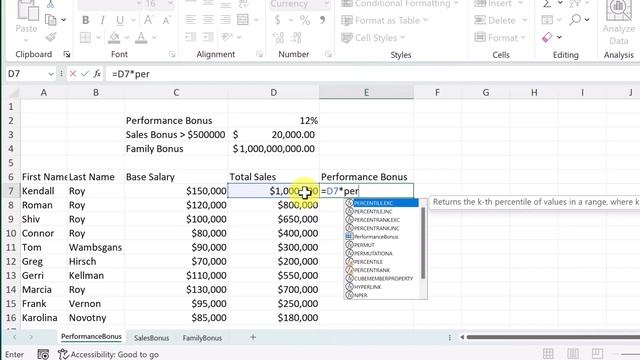Click the Fill down icon in Editing
Viewport: 640px width, 360px height.
(547, 20)
